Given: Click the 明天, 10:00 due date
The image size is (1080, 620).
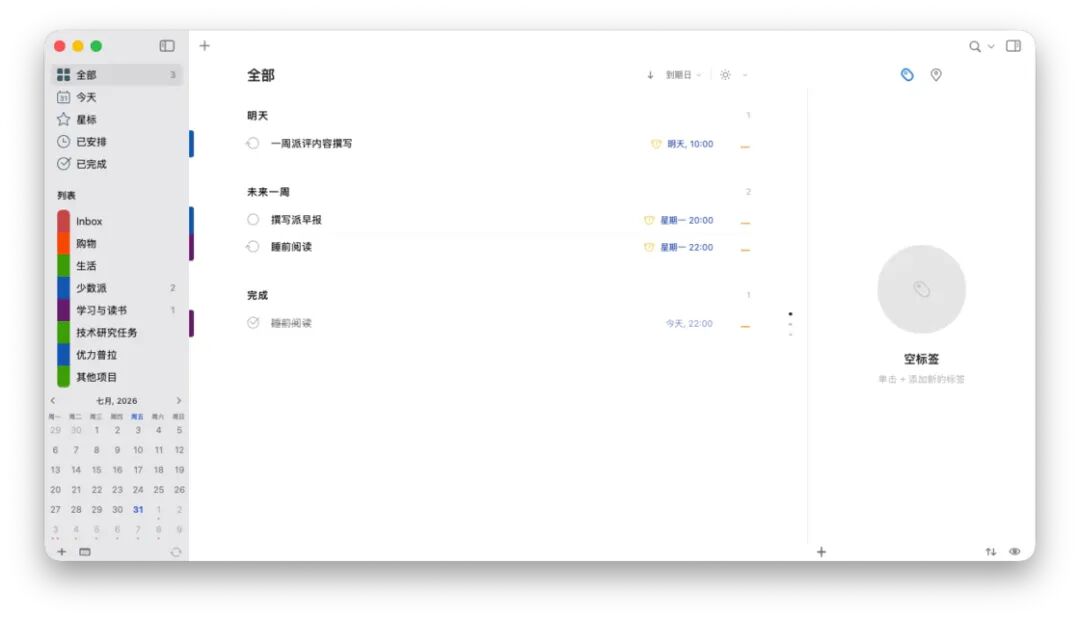Looking at the screenshot, I should click(x=690, y=144).
